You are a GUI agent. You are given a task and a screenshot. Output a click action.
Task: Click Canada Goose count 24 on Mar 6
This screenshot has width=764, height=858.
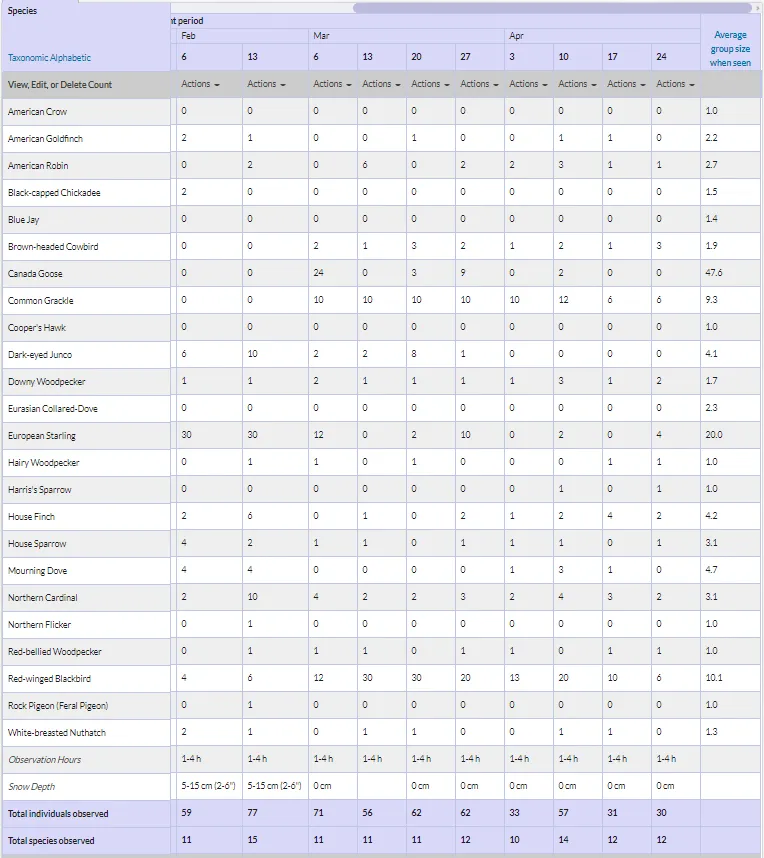tap(319, 273)
